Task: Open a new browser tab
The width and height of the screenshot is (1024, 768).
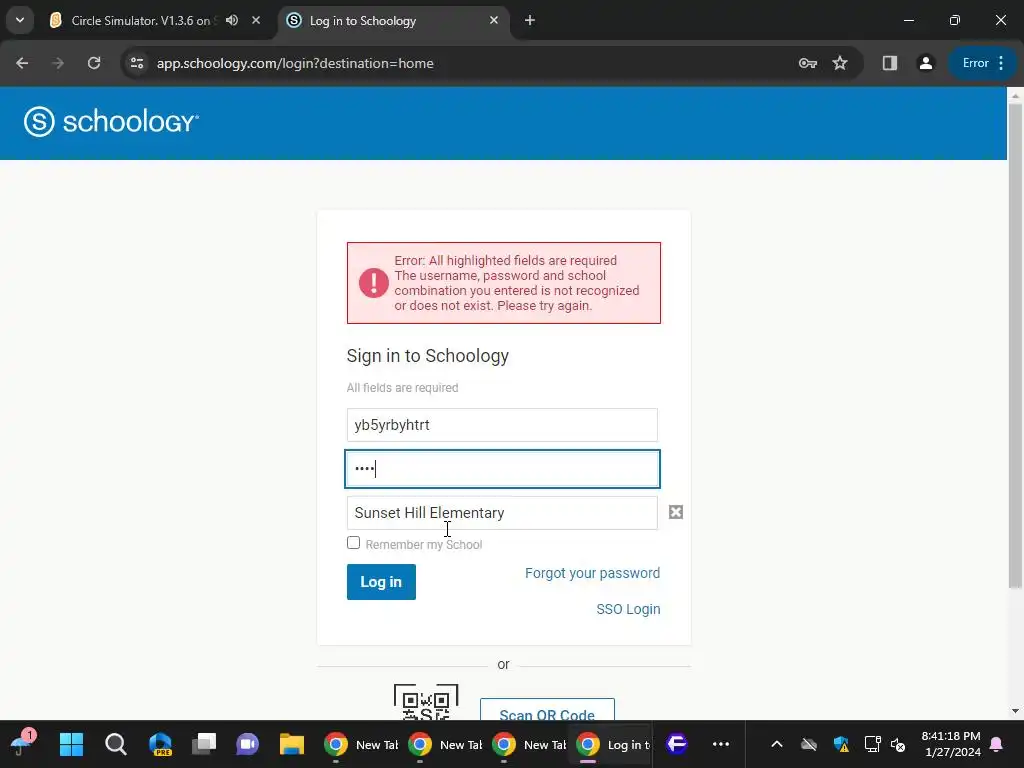Action: [530, 20]
